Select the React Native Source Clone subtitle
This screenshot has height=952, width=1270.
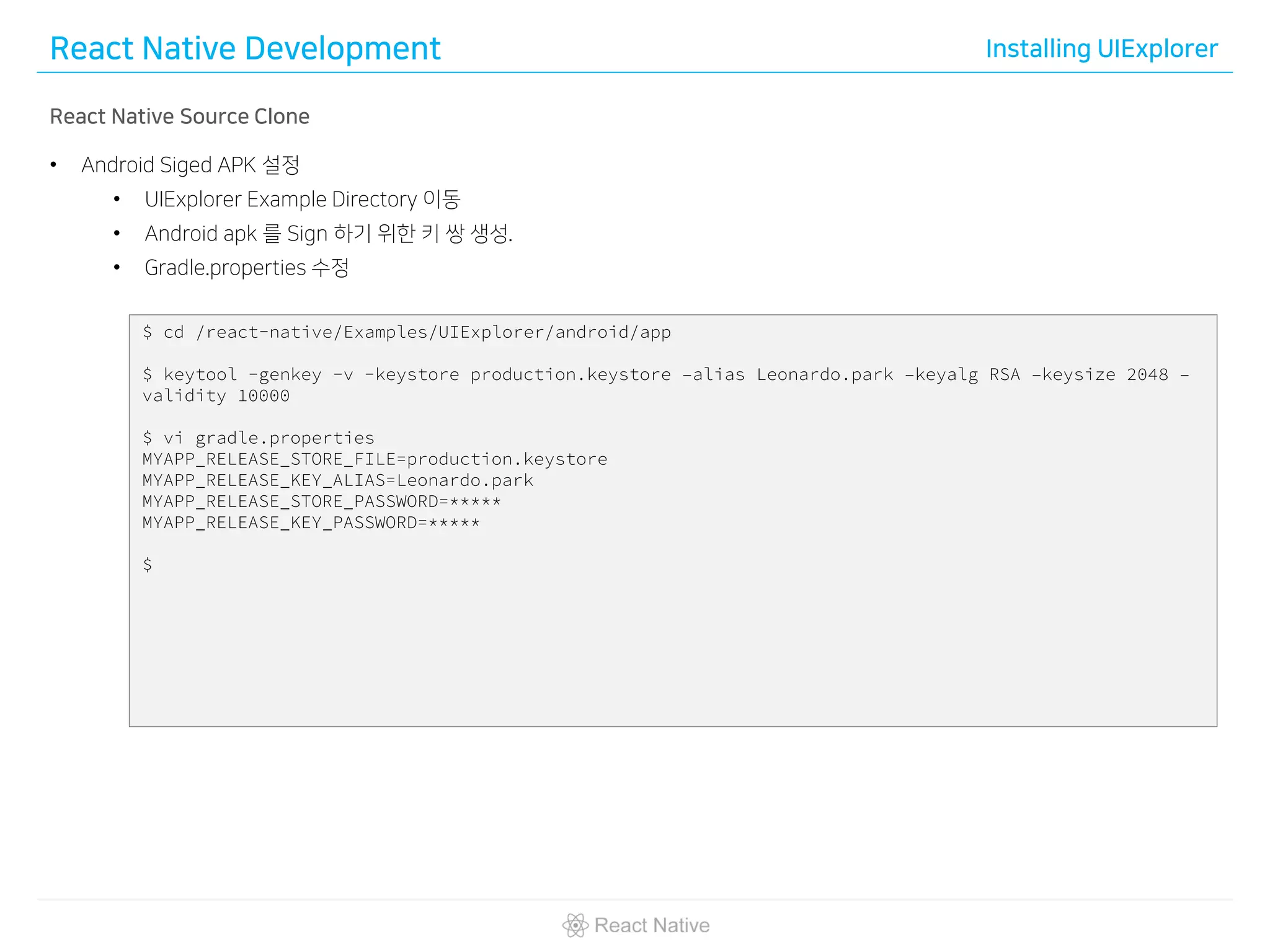(x=179, y=117)
